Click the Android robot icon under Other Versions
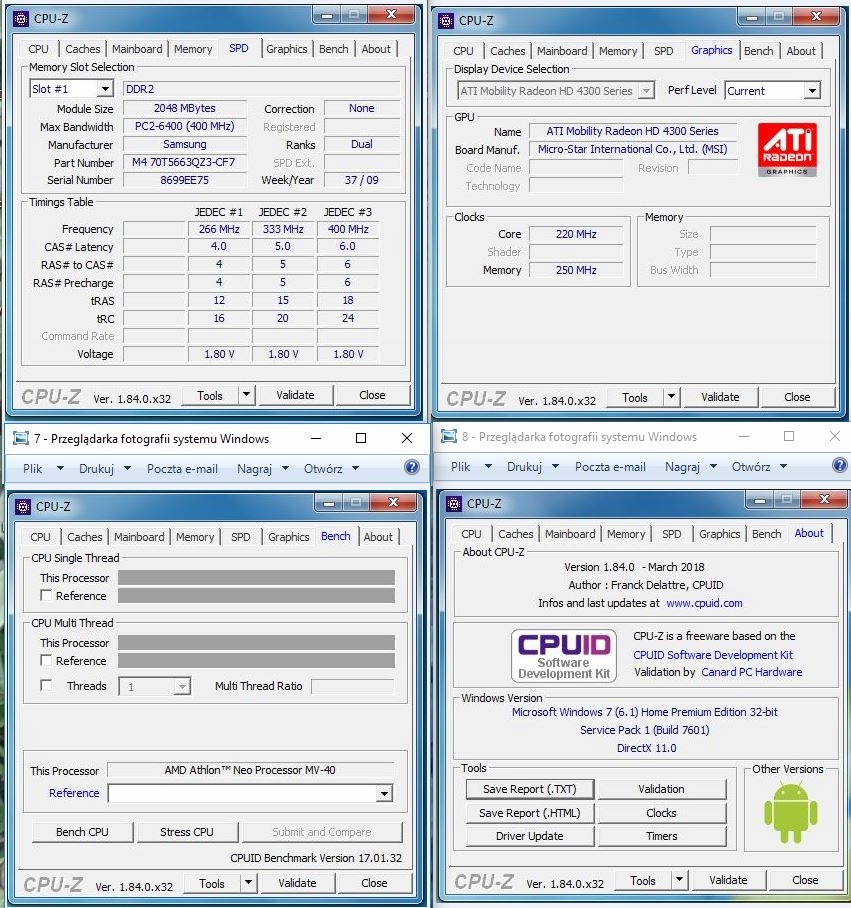 coord(791,812)
